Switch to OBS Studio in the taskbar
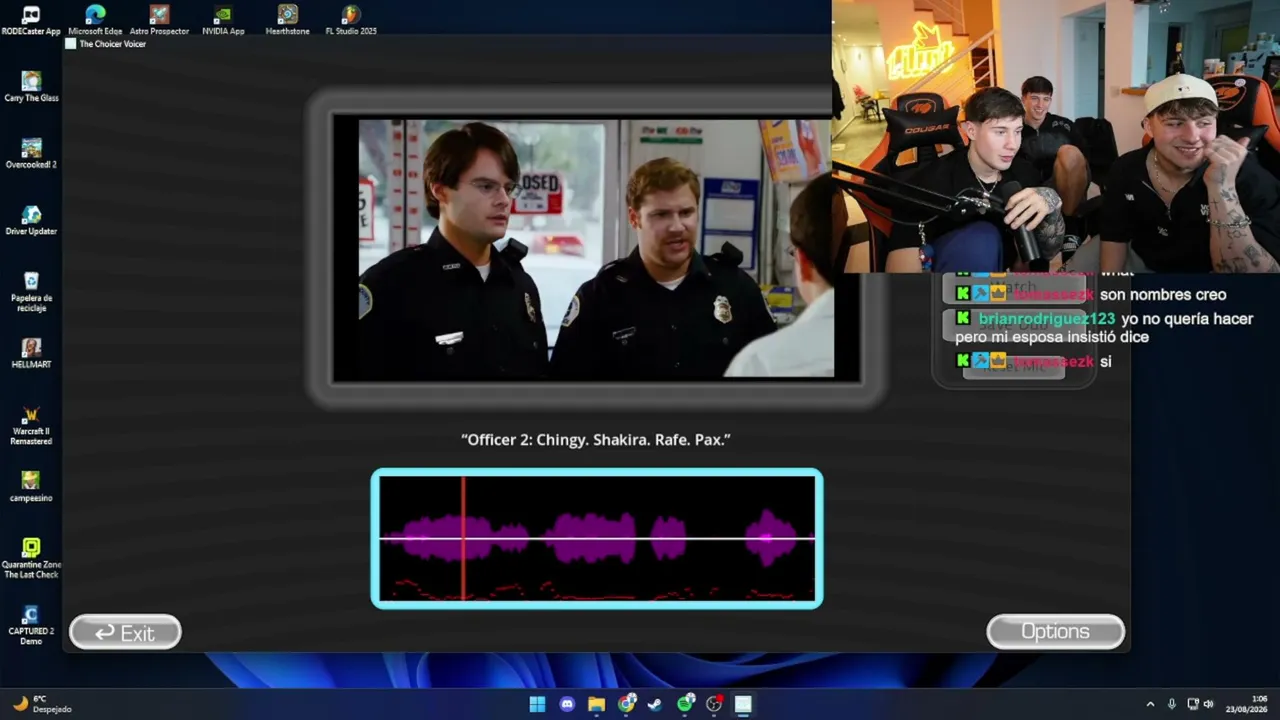 tap(714, 704)
